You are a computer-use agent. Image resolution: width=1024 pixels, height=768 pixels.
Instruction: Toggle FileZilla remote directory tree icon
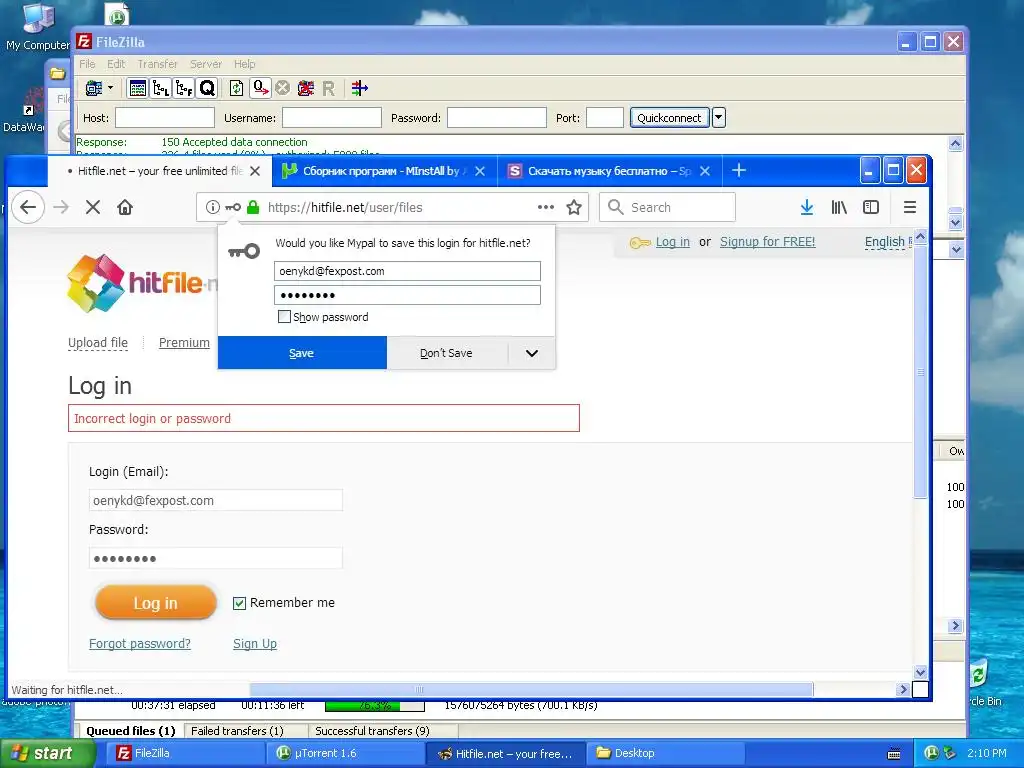[184, 88]
